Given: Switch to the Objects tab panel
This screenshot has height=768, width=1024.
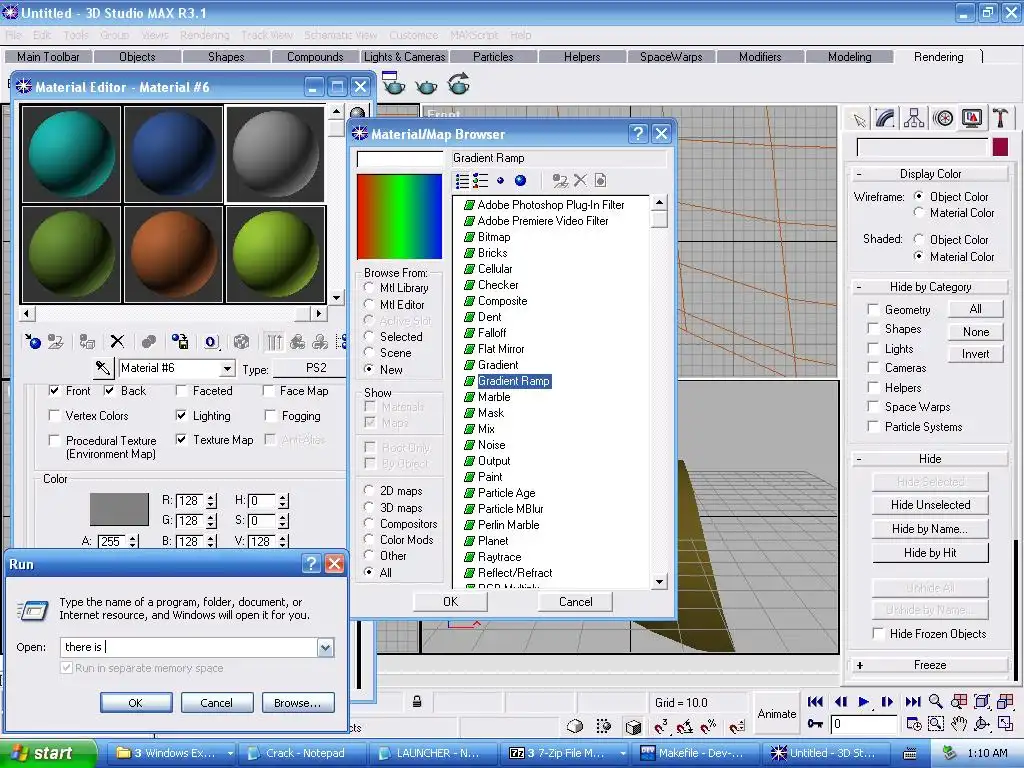Looking at the screenshot, I should click(x=137, y=57).
